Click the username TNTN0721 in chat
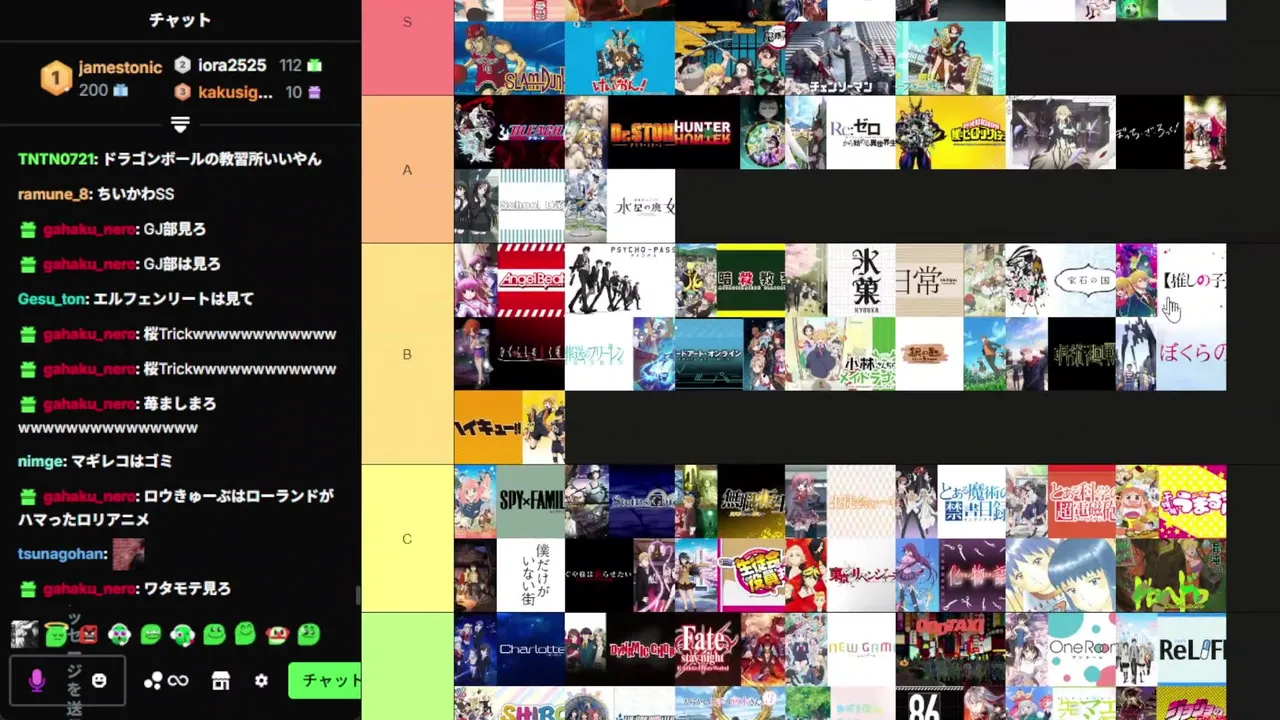Screen dimensions: 1280x720 56,159
